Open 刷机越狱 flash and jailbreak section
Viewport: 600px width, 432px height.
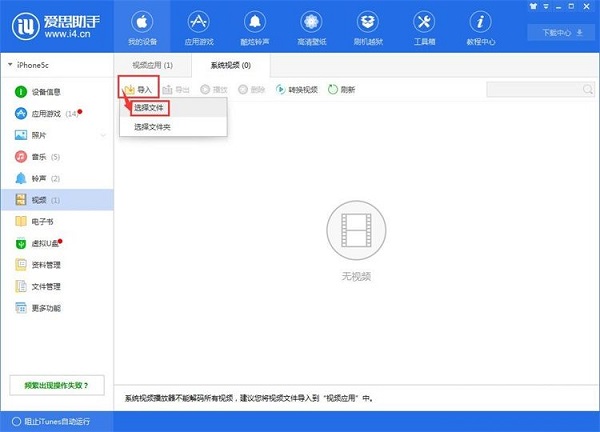pyautogui.click(x=368, y=28)
